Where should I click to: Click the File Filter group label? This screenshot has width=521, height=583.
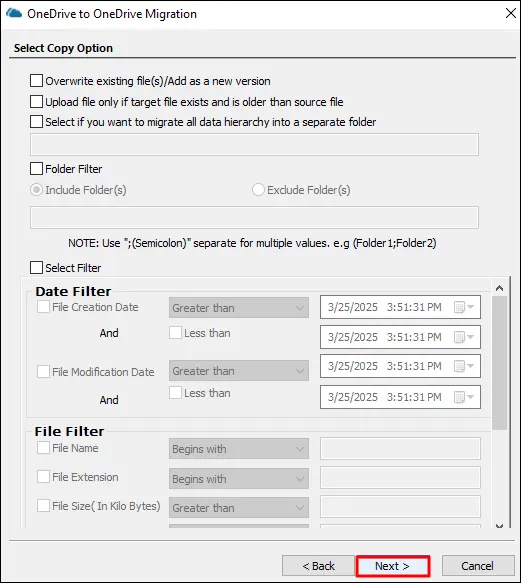click(70, 431)
